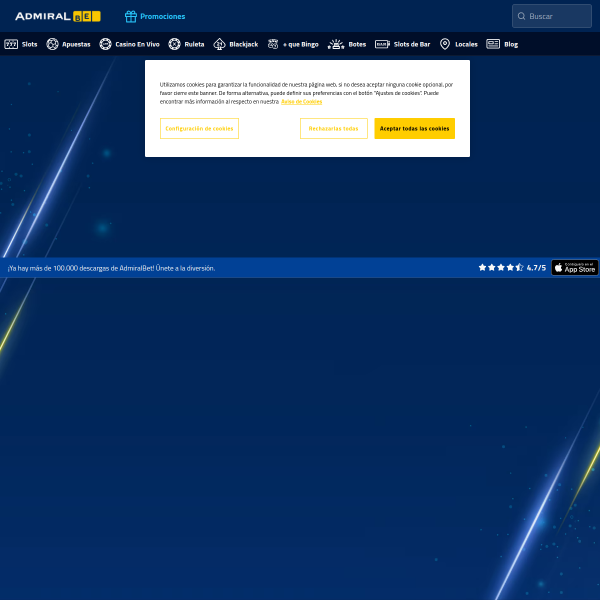
Task: Go to Blackjack menu label
Action: pyautogui.click(x=244, y=44)
